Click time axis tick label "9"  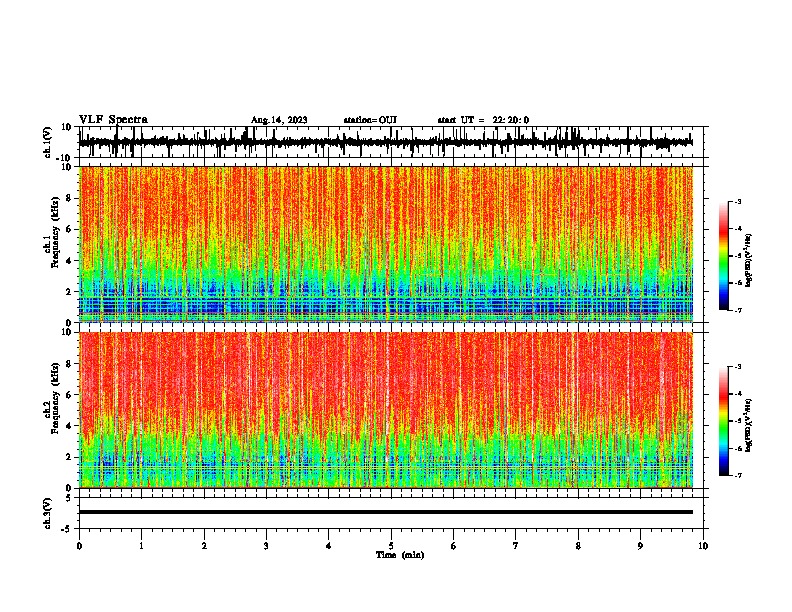click(x=640, y=546)
